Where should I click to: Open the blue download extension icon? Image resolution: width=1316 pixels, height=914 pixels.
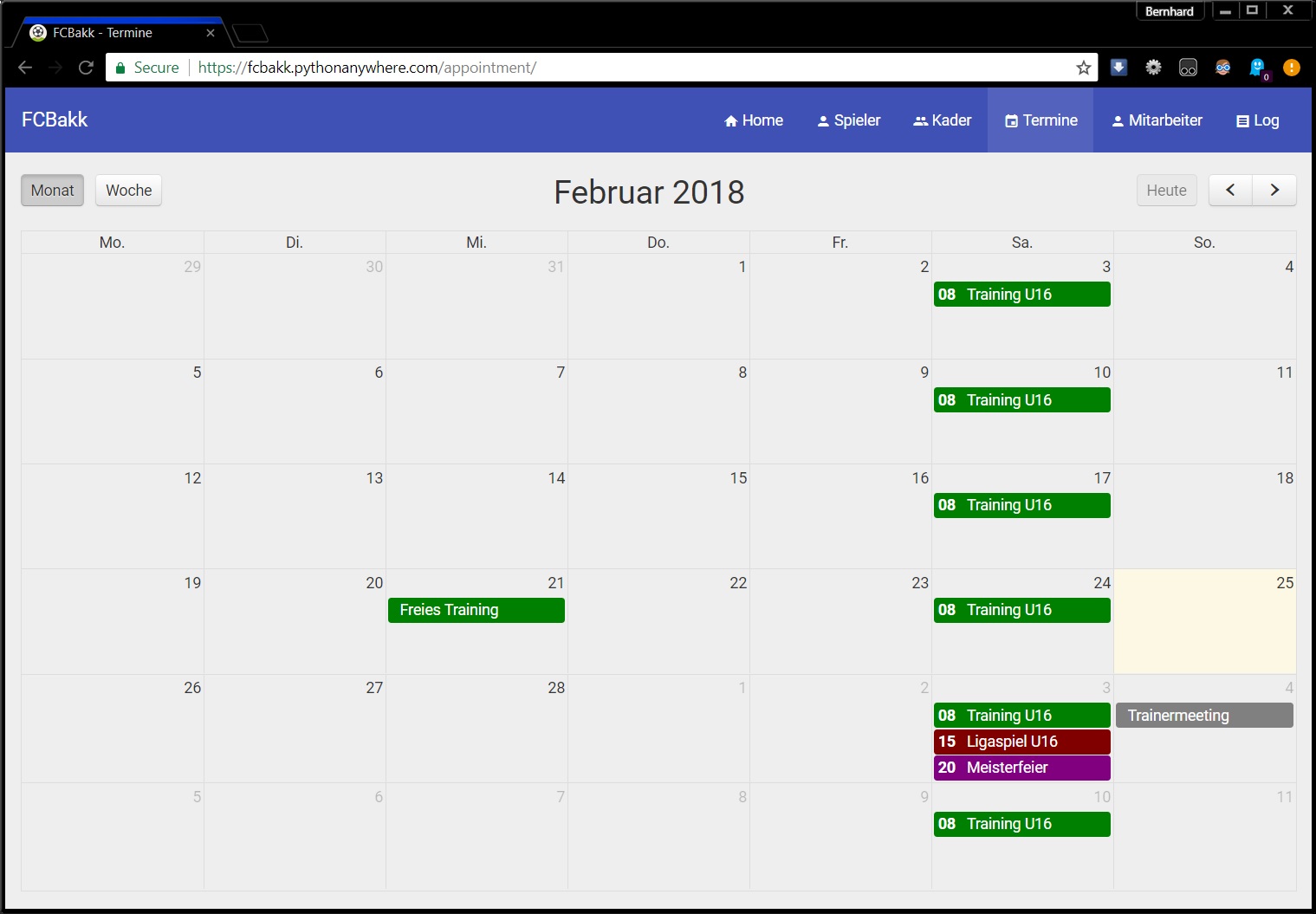click(x=1118, y=68)
